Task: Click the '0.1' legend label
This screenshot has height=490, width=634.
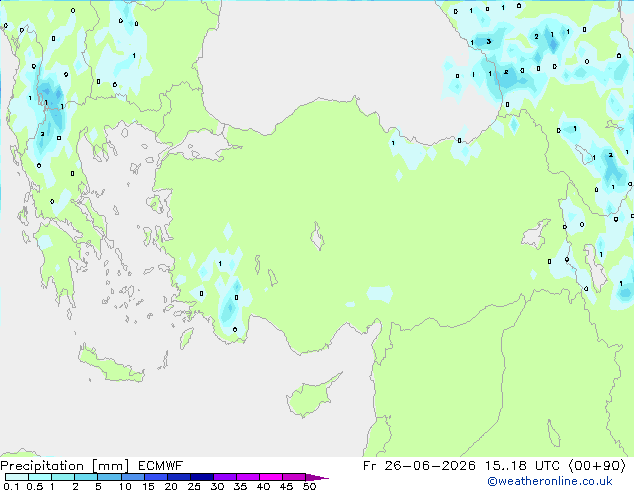Action: [x=11, y=486]
